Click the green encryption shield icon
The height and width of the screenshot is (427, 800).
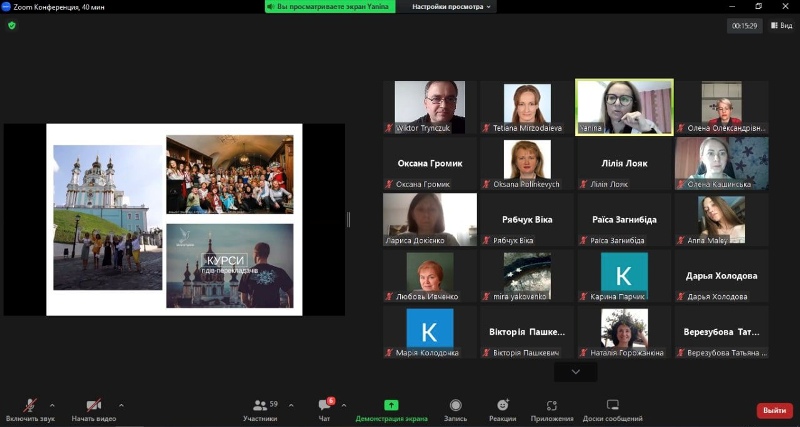[12, 25]
